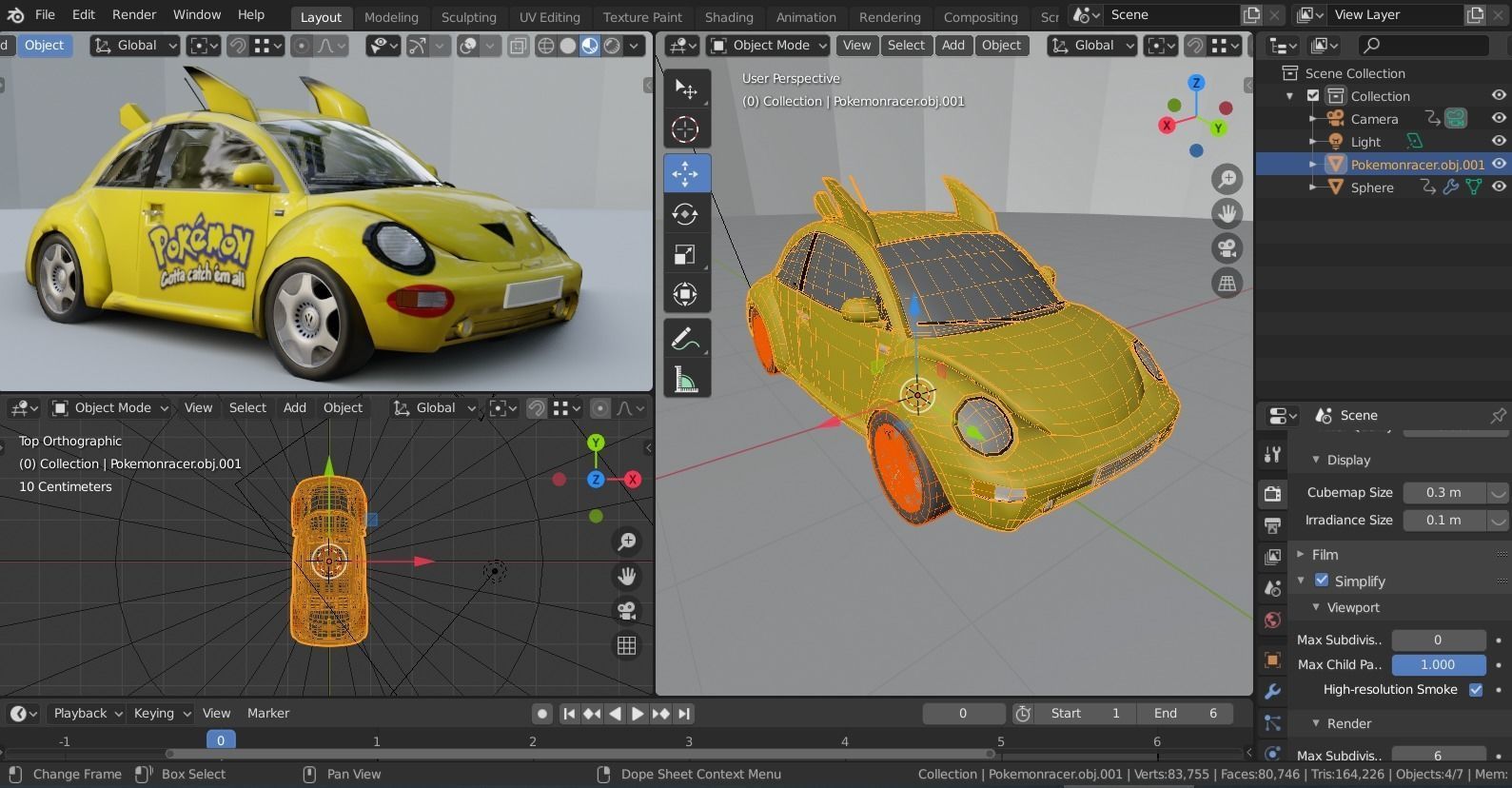Switch to the Modeling workspace tab
This screenshot has height=788, width=1512.
[x=391, y=17]
